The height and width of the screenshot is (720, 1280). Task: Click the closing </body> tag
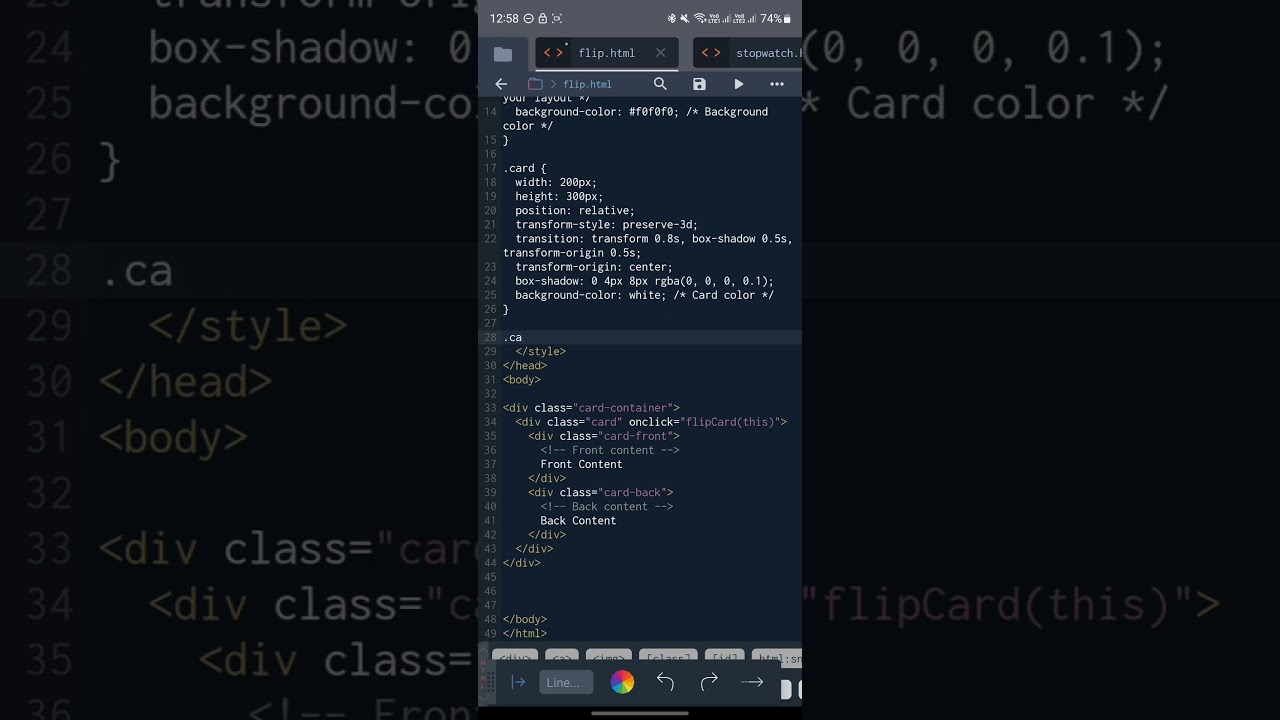click(525, 619)
